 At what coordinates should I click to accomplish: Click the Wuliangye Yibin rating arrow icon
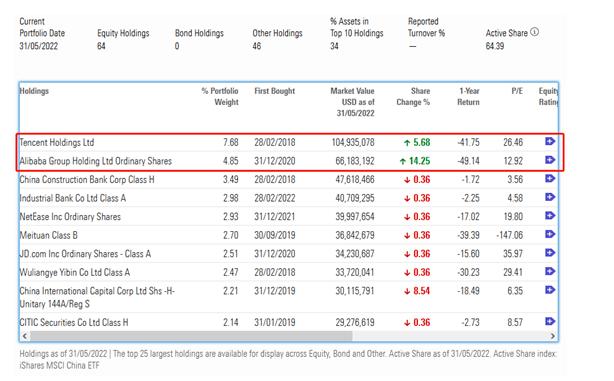[x=550, y=271]
